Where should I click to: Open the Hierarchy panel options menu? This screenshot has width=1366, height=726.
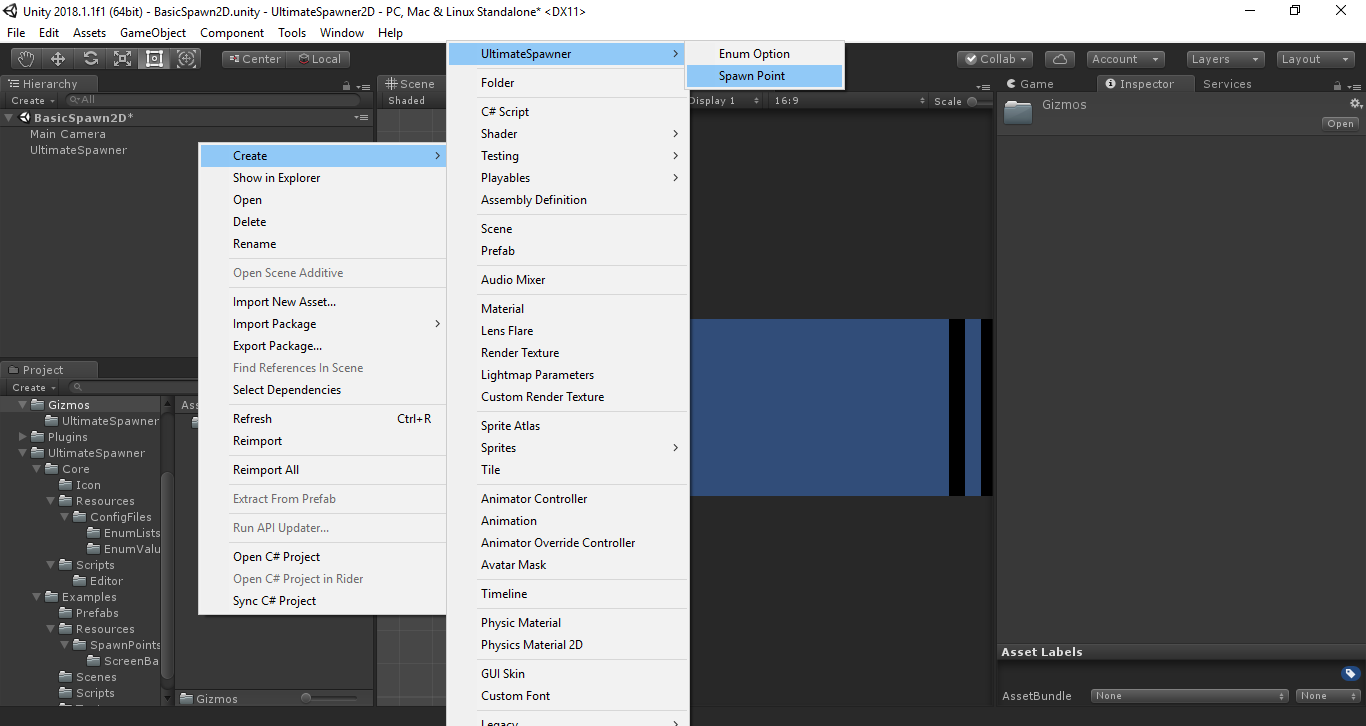[x=362, y=86]
